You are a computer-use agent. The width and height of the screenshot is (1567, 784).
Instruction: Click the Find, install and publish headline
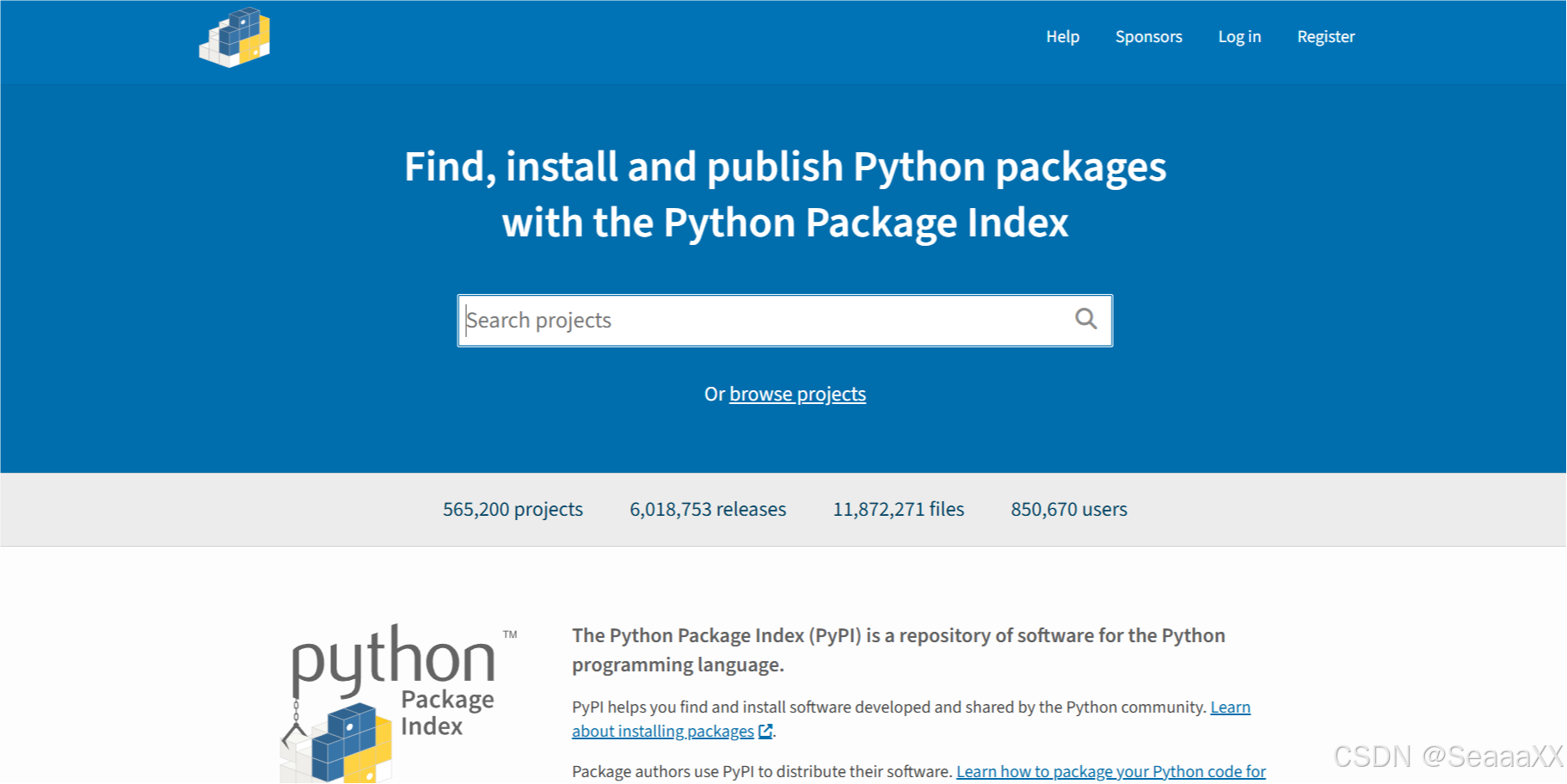coord(785,194)
